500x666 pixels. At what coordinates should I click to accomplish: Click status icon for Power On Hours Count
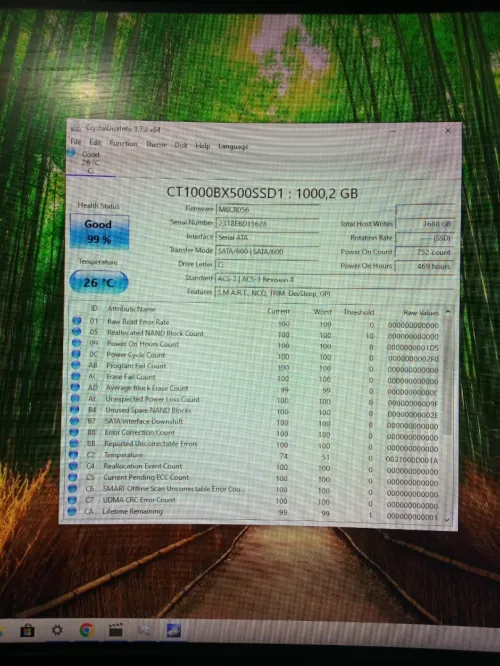(76, 343)
